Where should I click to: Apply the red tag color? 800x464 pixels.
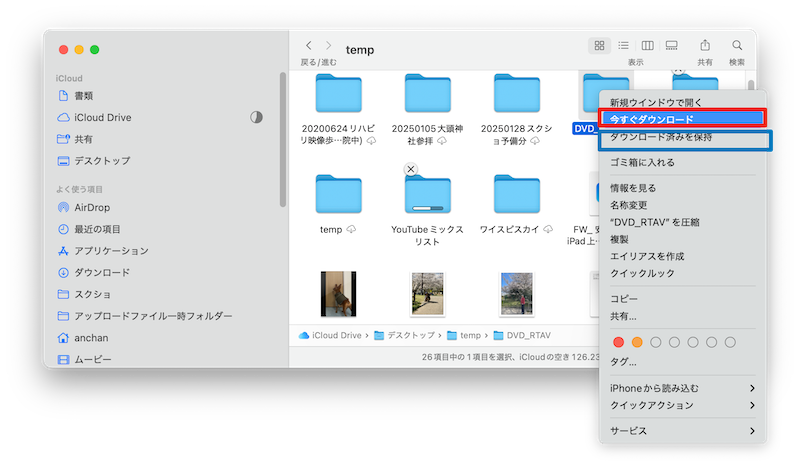618,342
